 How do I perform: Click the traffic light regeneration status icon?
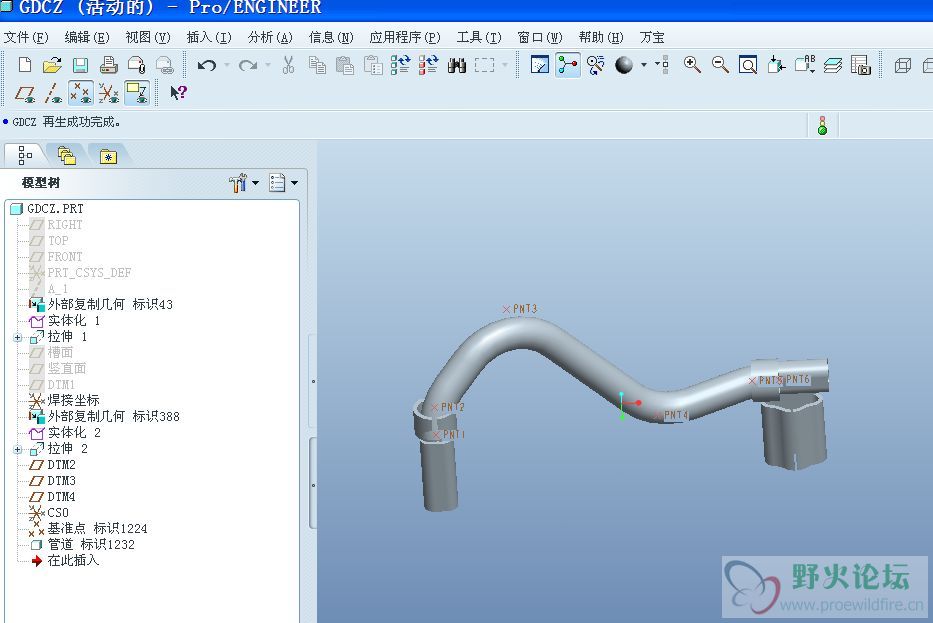(x=822, y=126)
